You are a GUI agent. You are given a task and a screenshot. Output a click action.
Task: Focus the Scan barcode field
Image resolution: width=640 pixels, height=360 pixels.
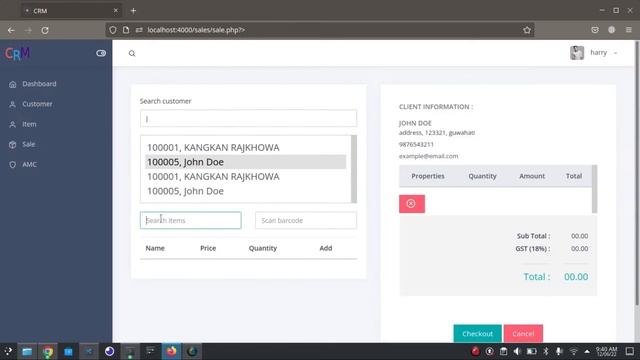point(306,220)
